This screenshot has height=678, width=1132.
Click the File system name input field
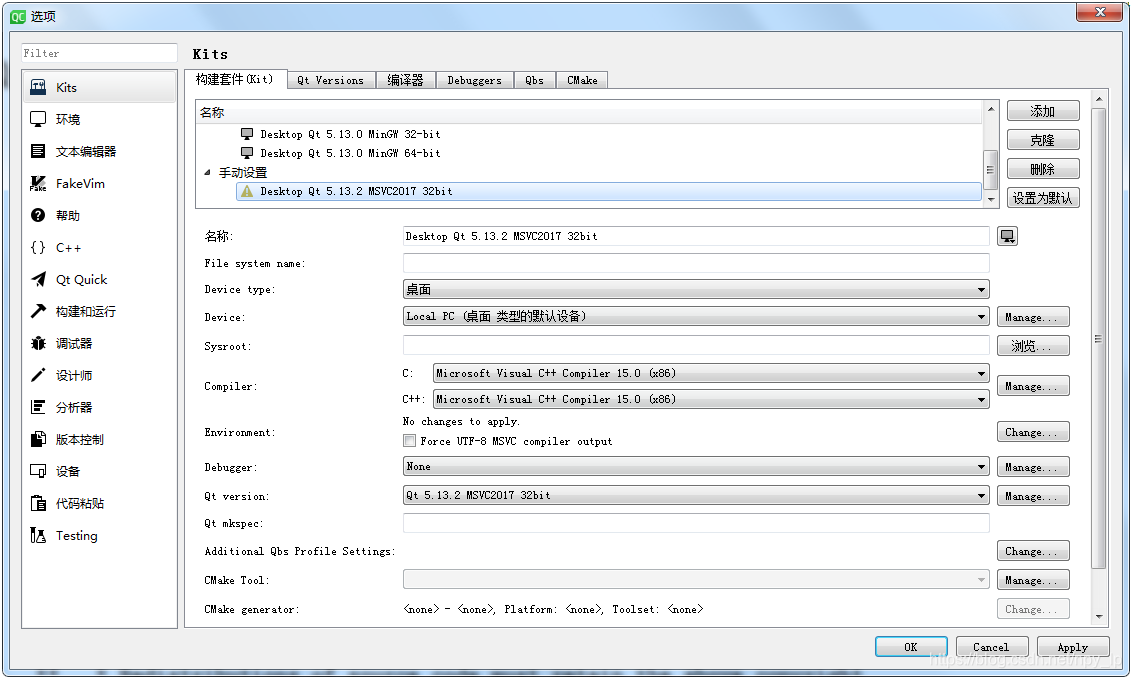coord(696,263)
